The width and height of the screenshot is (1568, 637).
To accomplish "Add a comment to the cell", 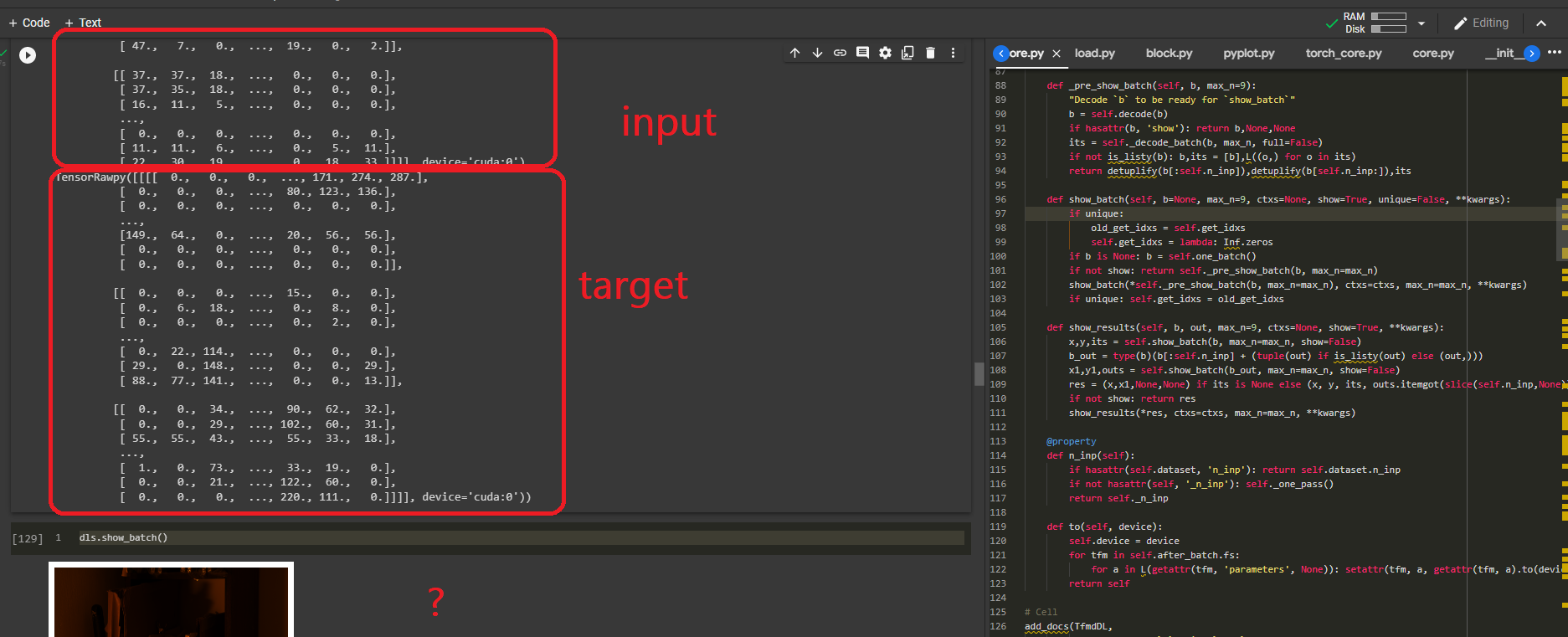I will pos(862,53).
